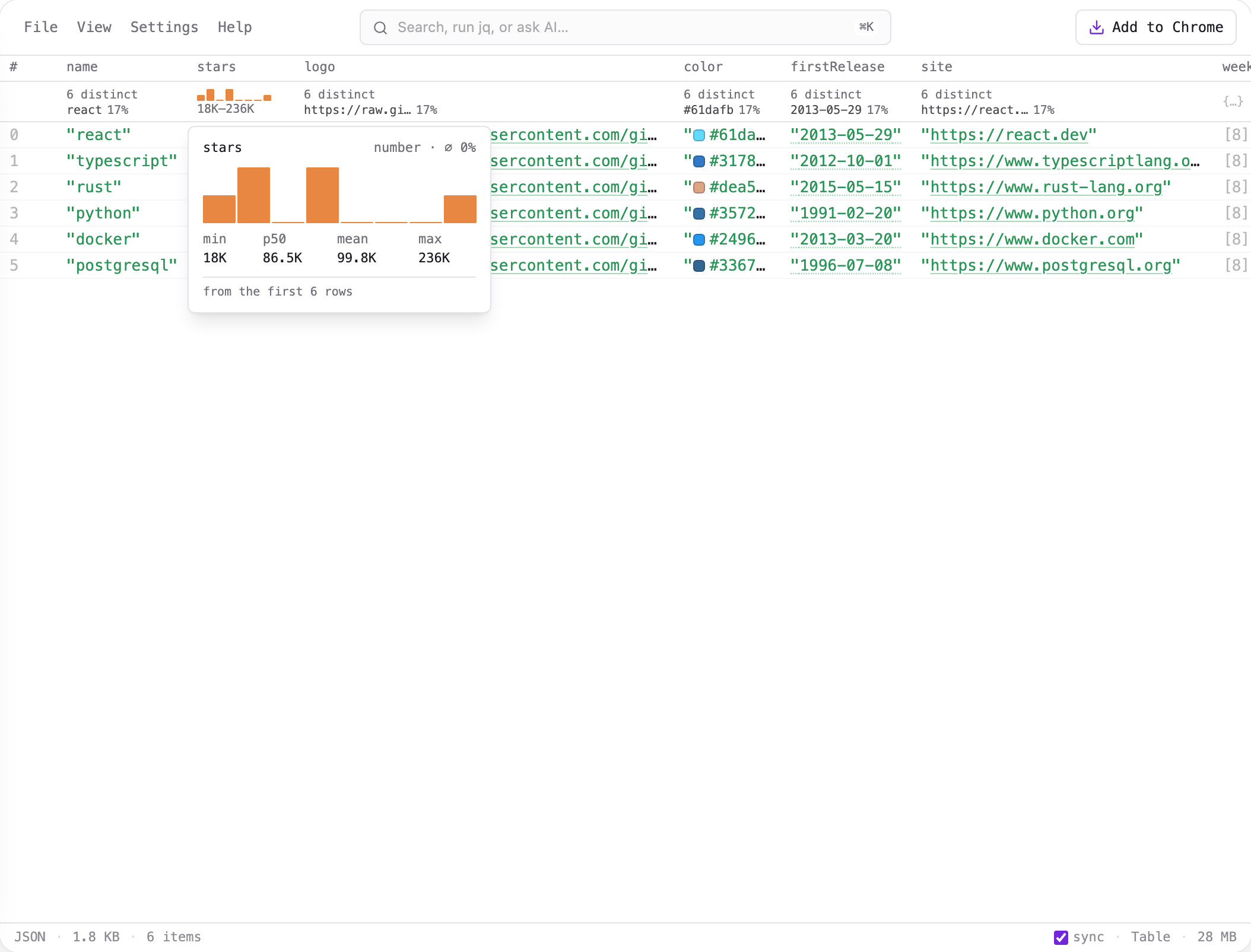Click the stars mini histogram summary

[x=234, y=95]
